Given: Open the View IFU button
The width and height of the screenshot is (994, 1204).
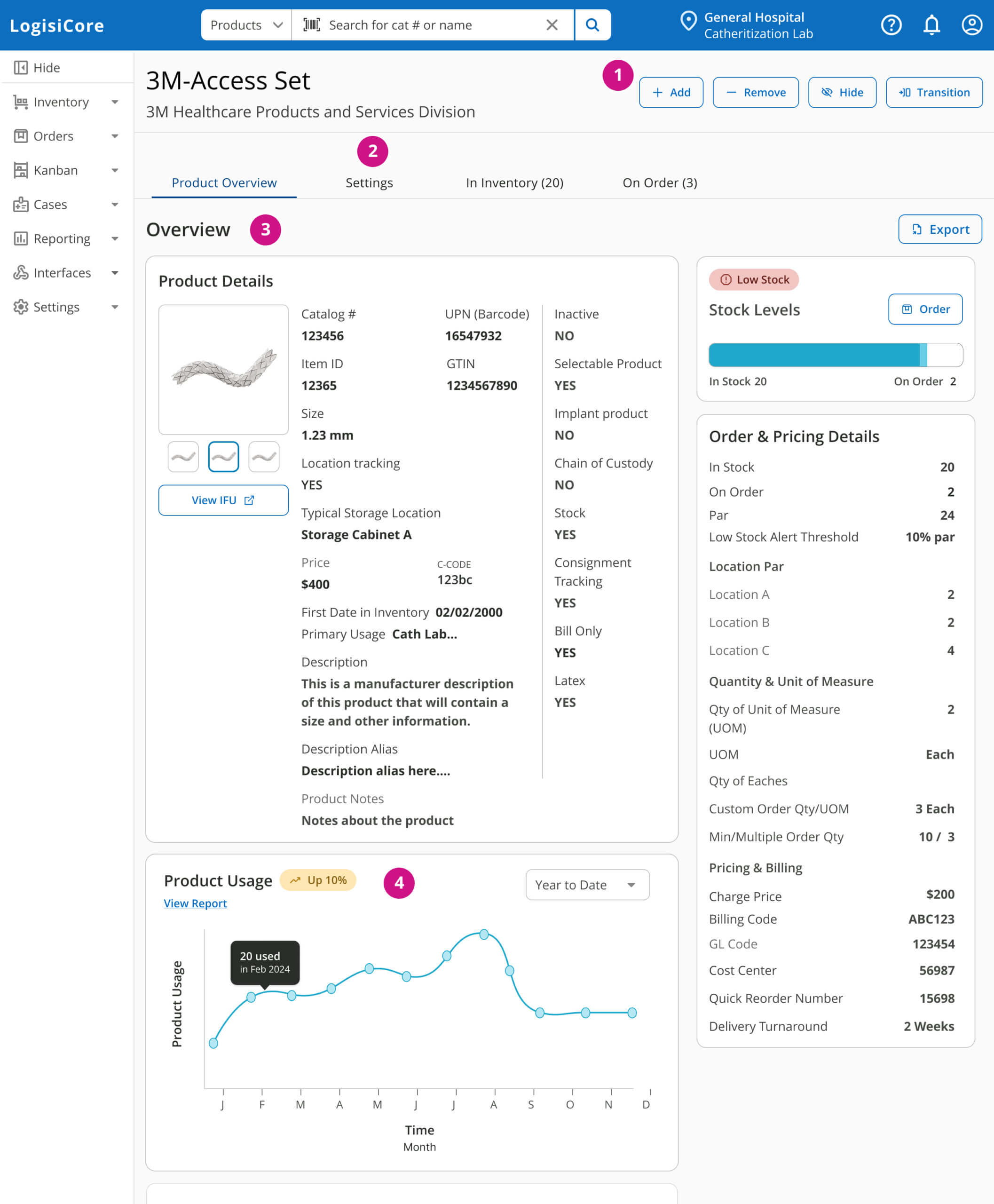Looking at the screenshot, I should 223,500.
